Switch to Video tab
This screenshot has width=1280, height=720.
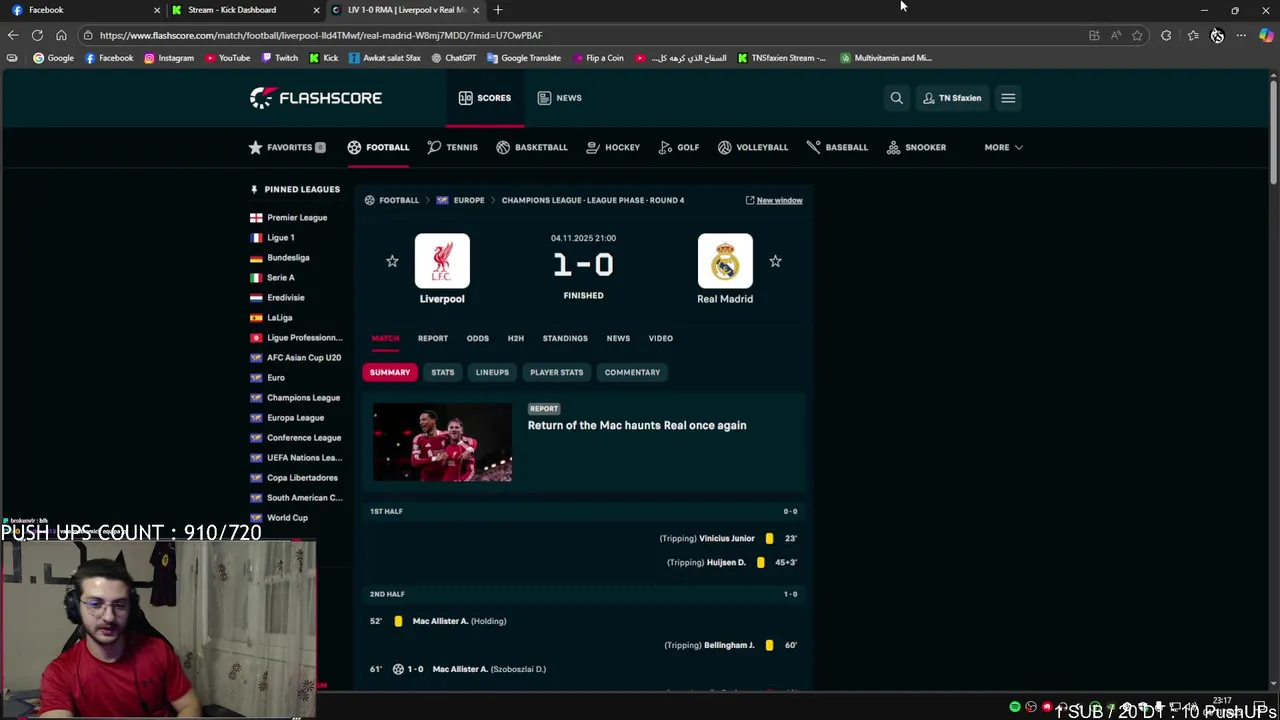click(661, 338)
